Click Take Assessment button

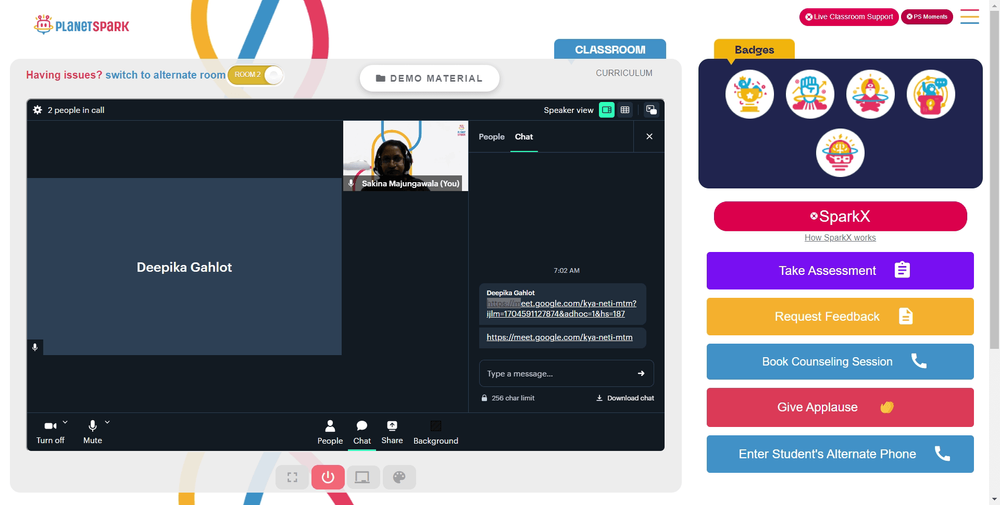pyautogui.click(x=840, y=270)
